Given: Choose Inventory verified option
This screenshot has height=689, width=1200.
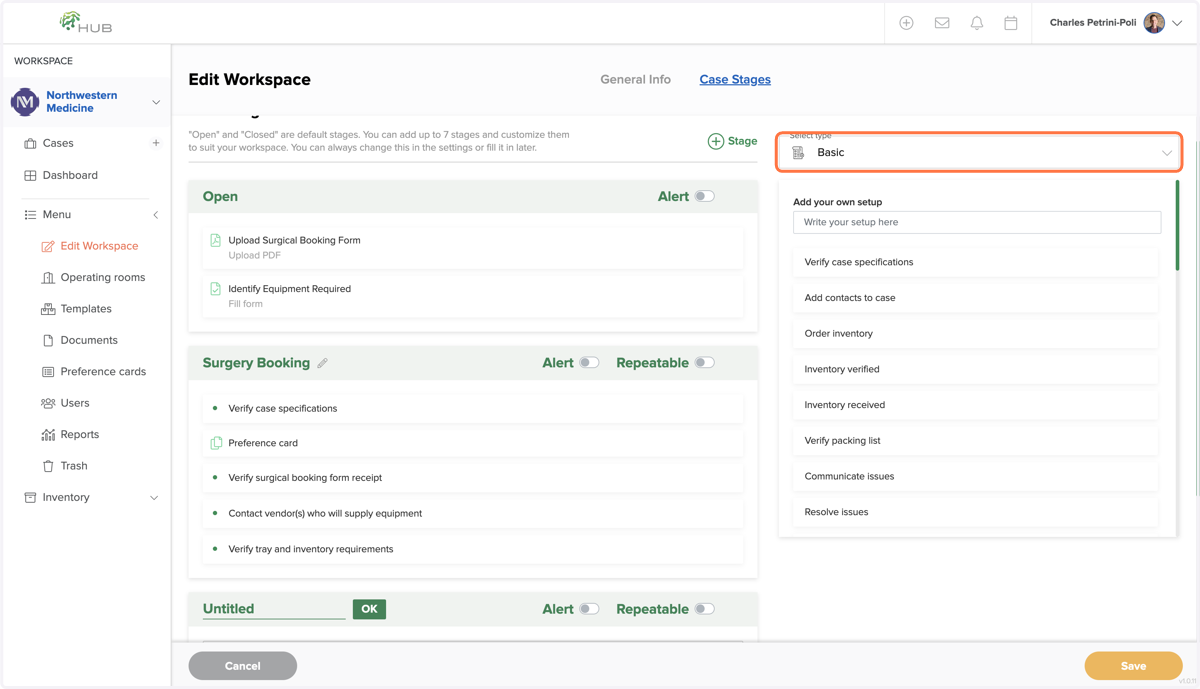Looking at the screenshot, I should pos(975,369).
